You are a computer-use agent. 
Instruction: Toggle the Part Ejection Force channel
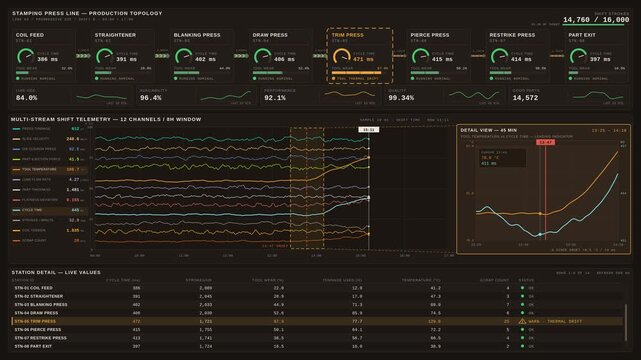(49, 159)
